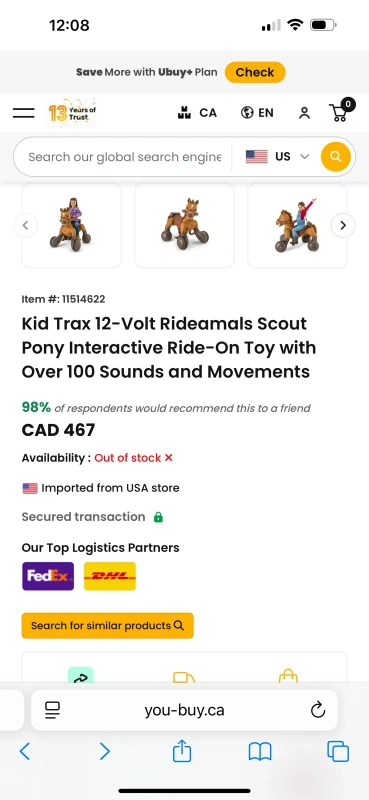Screen dimensions: 369x800
Task: Open Safari tabs overview icon
Action: tap(338, 752)
